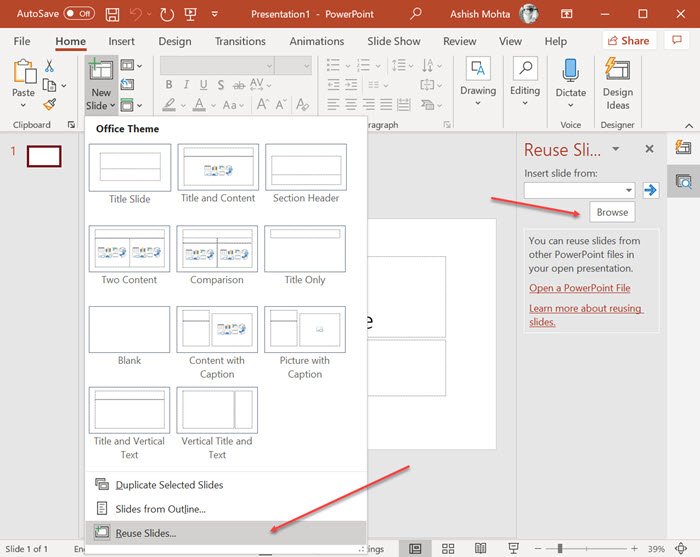Toggle the AutoSave switch
700x557 pixels.
[79, 13]
